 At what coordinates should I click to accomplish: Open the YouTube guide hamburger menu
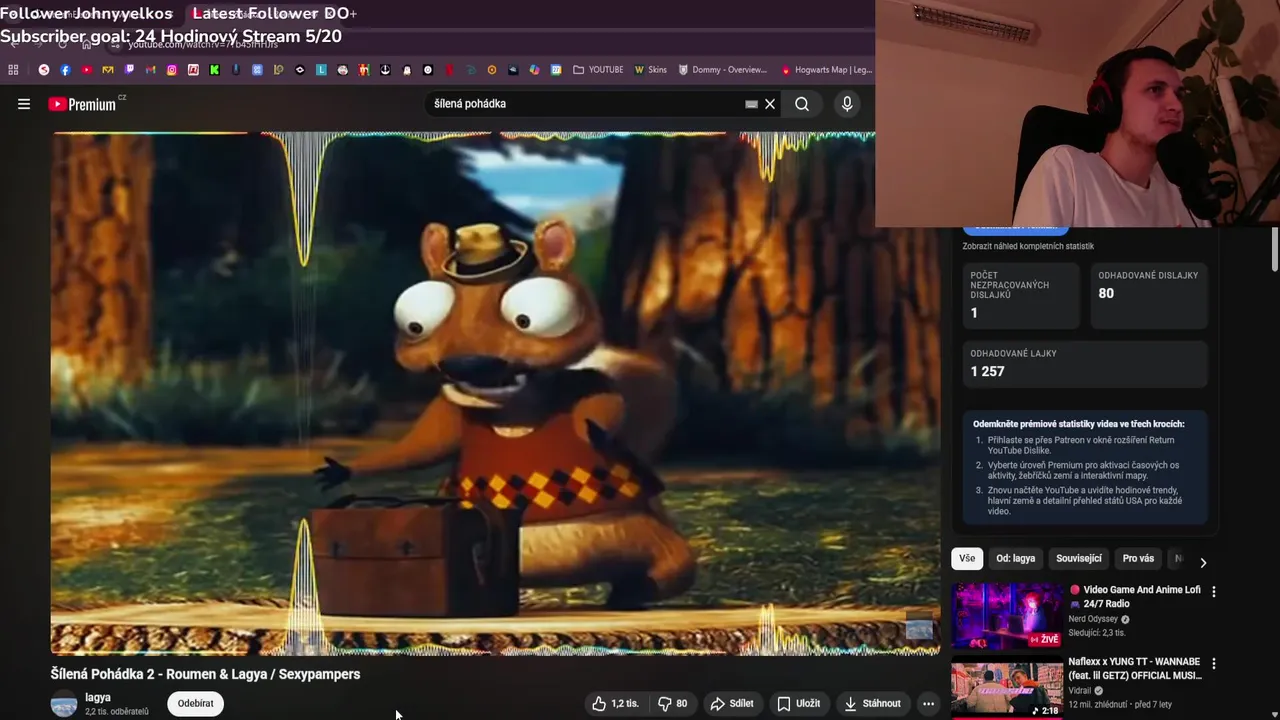click(24, 104)
